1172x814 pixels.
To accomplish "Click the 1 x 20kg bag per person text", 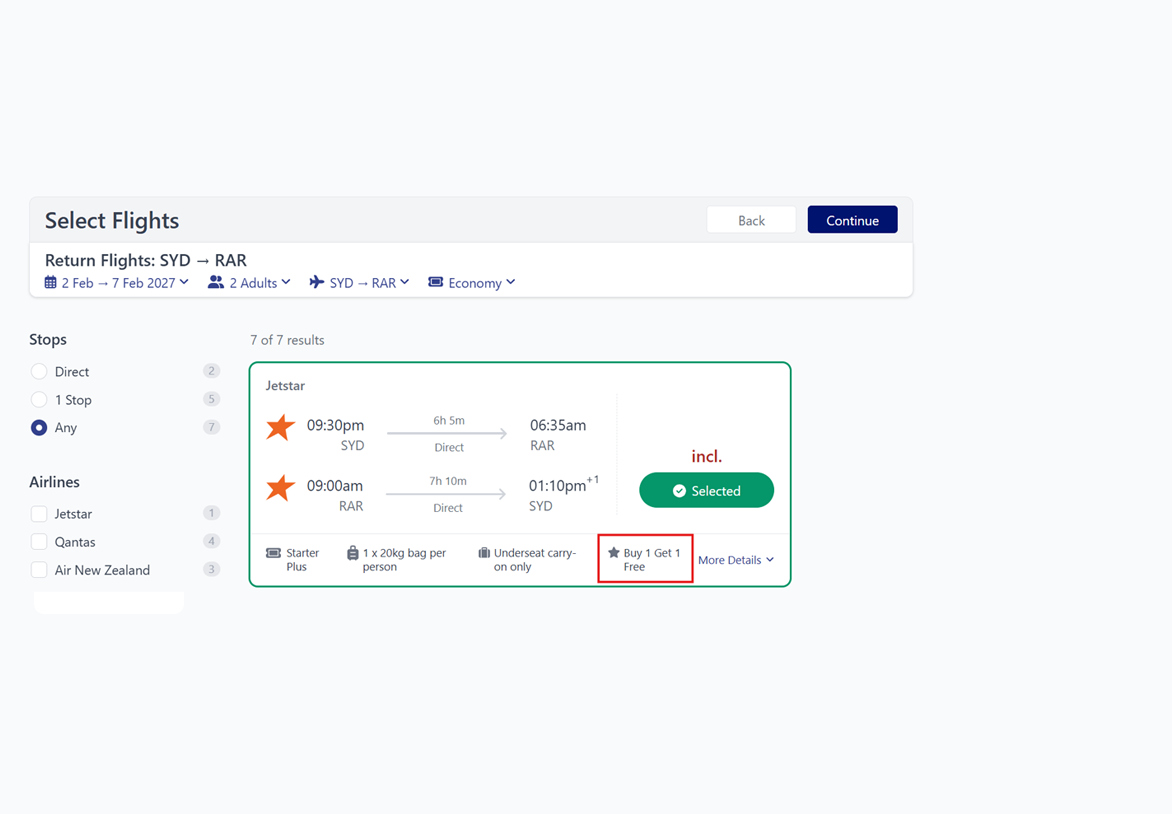I will pyautogui.click(x=404, y=560).
